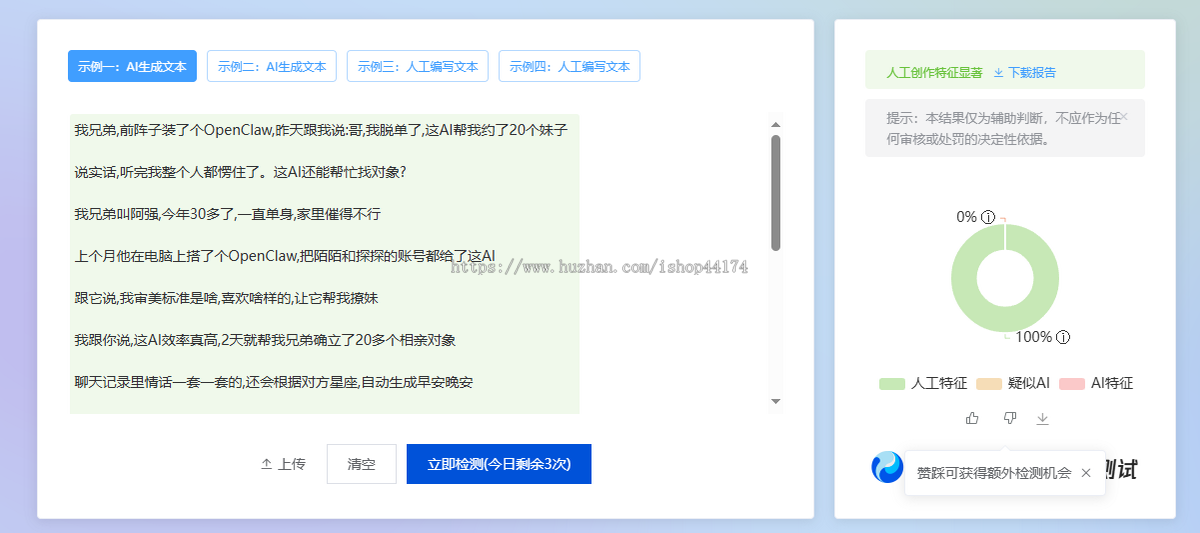Select 示例四 人工编写文本 tab
Screen dimensions: 1200x533
pyautogui.click(x=570, y=66)
